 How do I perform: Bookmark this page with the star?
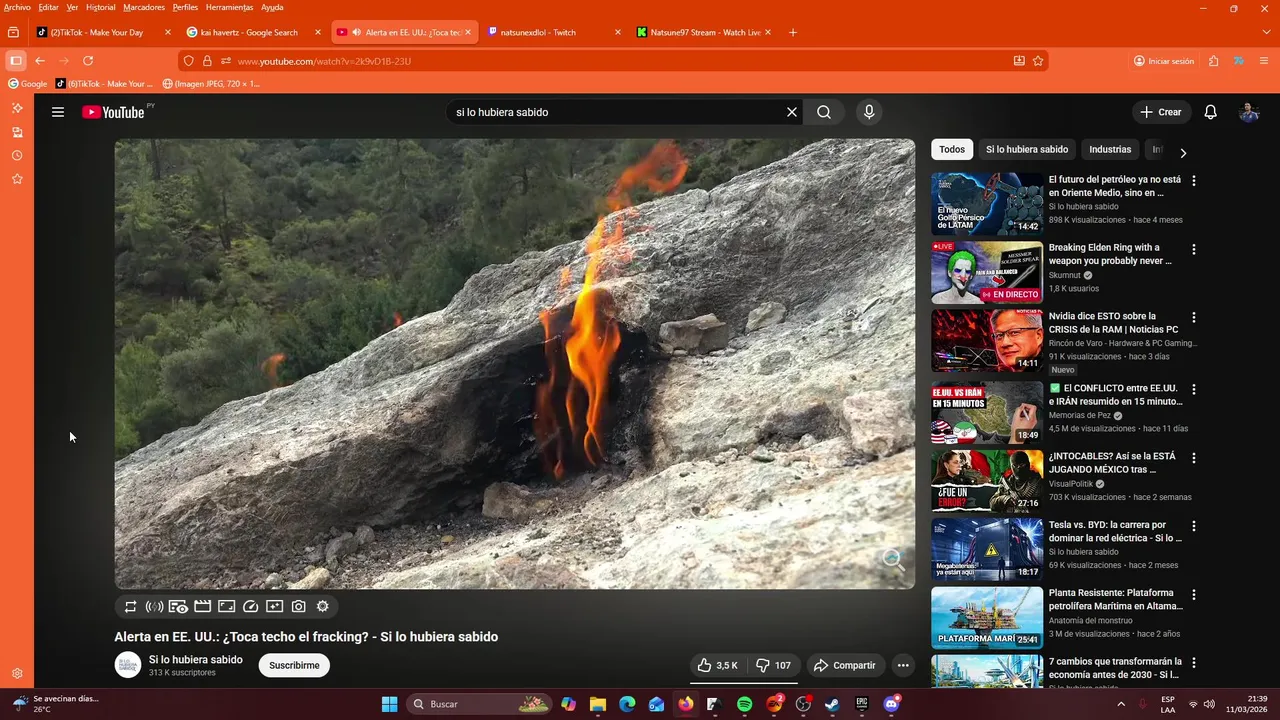tap(1038, 61)
